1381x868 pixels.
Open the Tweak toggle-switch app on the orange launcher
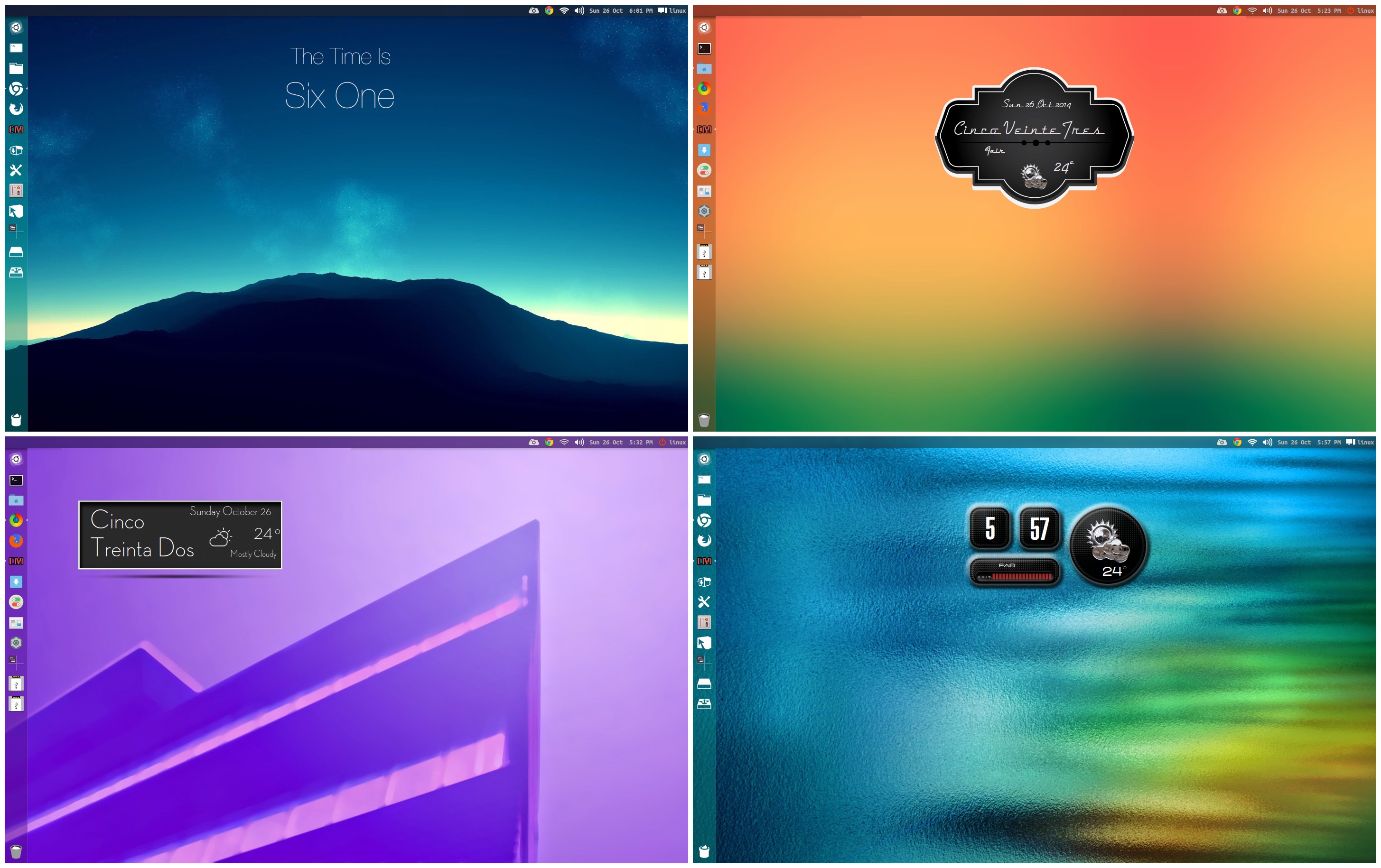[x=704, y=170]
